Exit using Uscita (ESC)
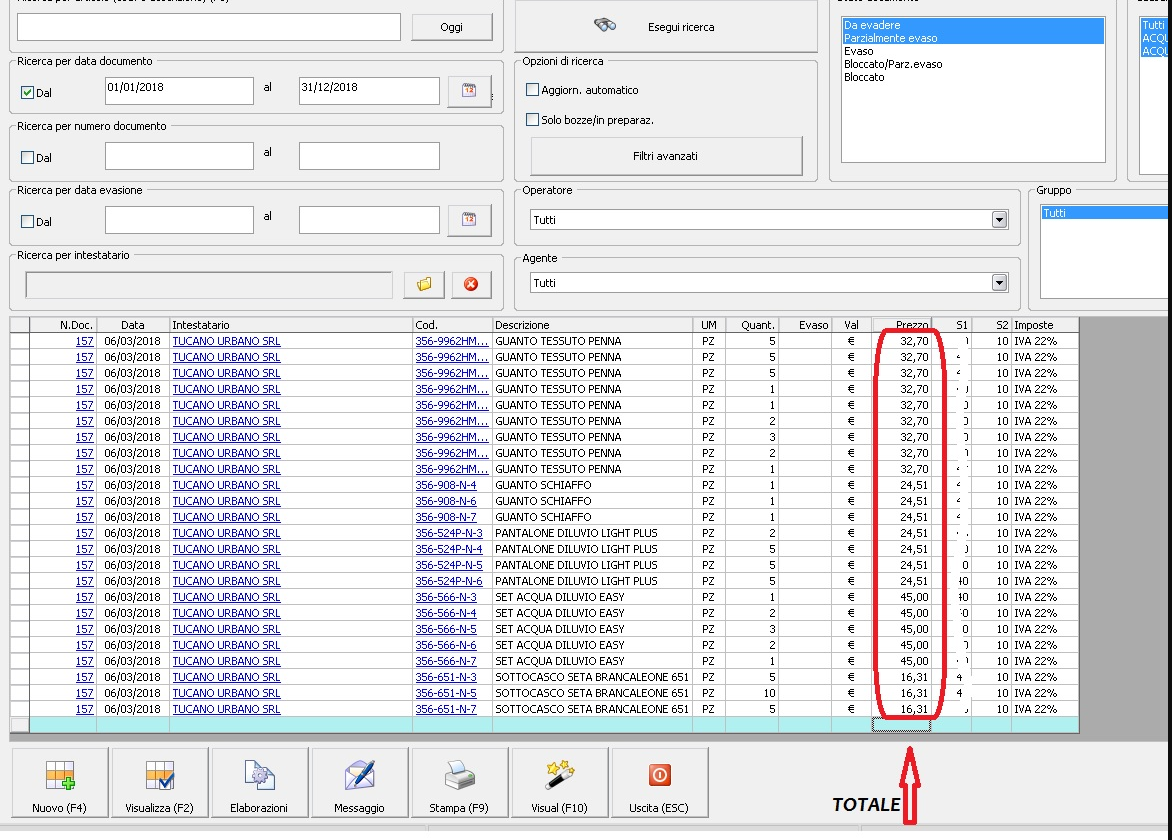 click(x=659, y=782)
